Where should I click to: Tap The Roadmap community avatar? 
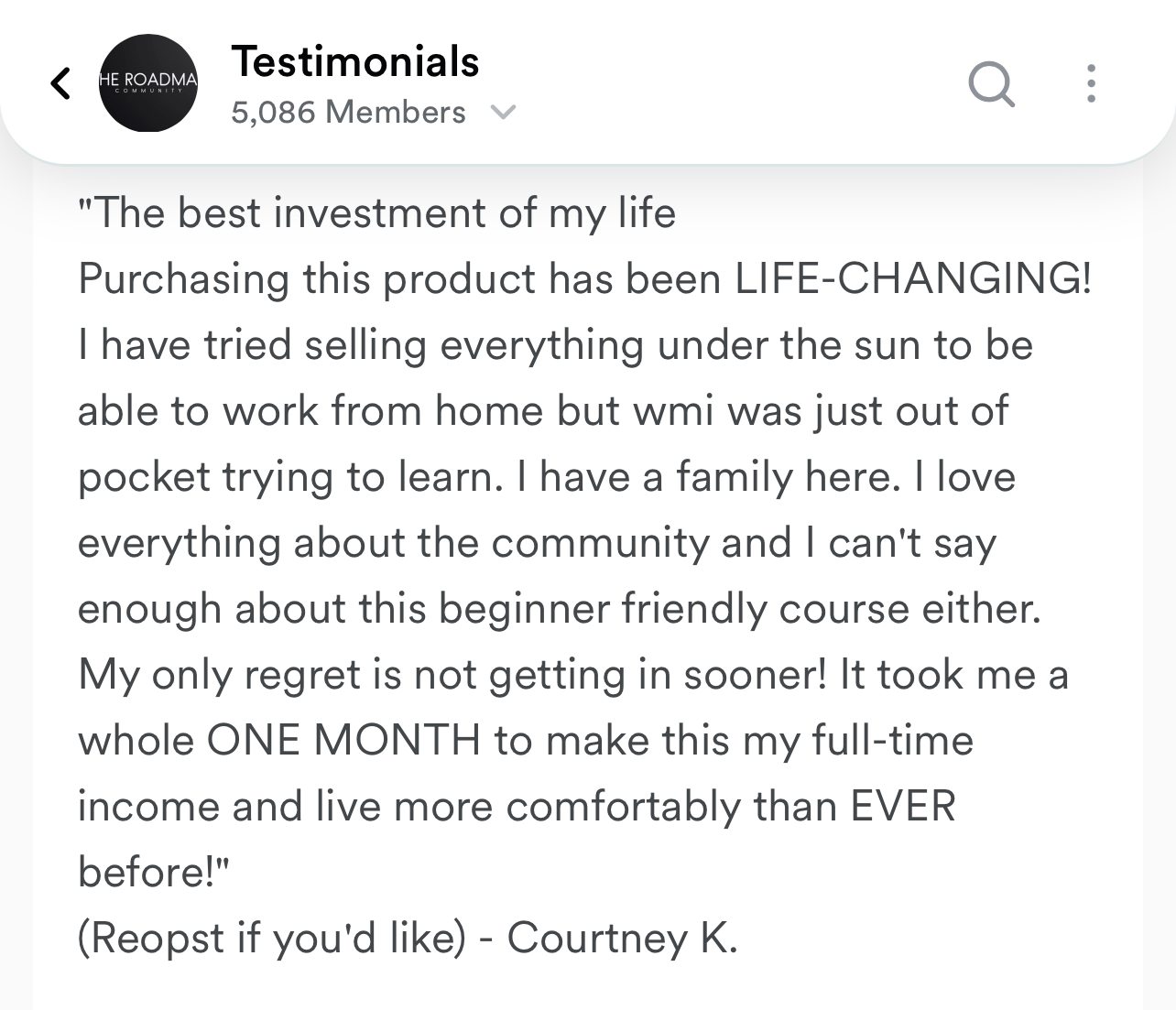point(148,83)
